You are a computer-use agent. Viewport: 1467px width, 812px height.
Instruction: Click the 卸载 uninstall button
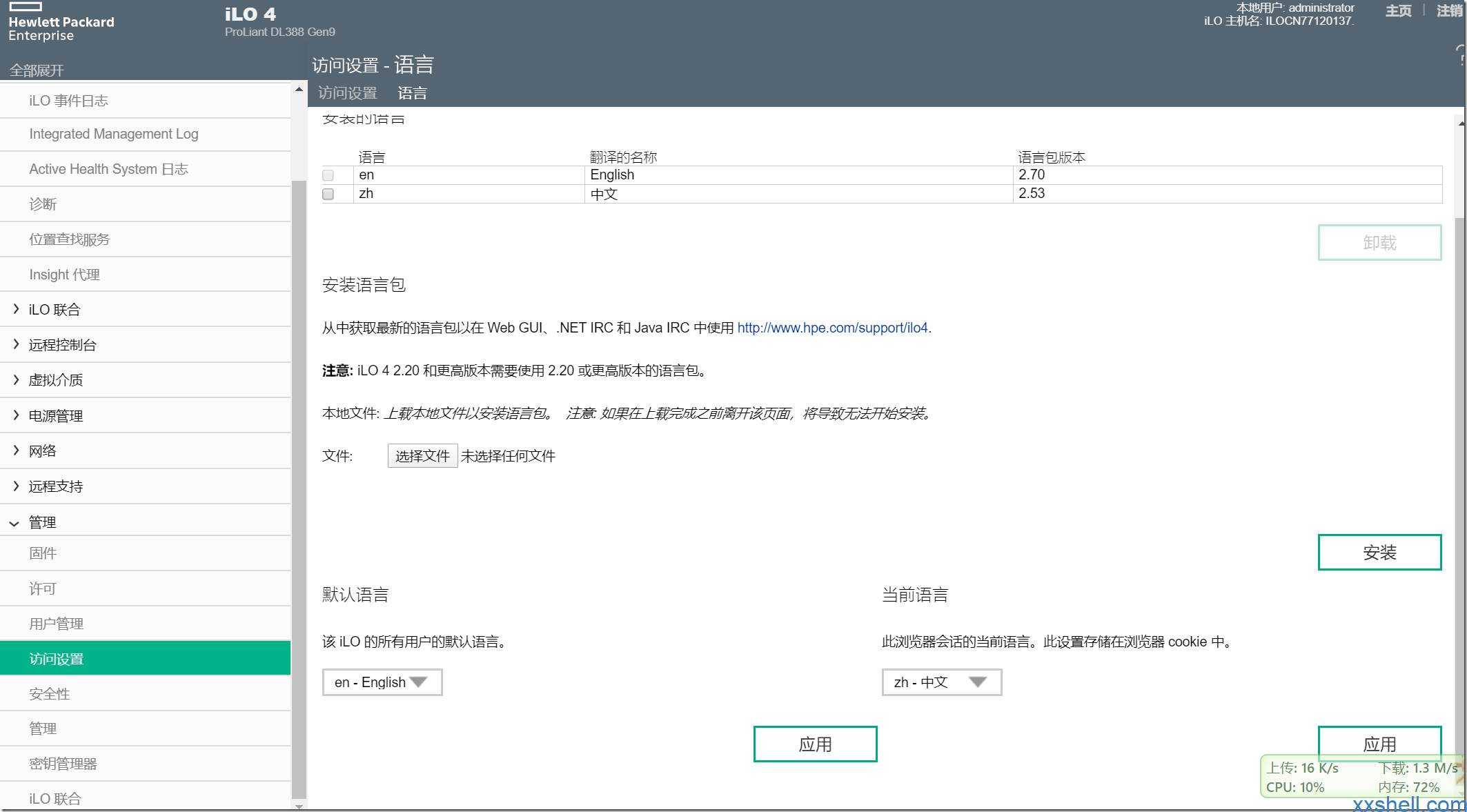tap(1379, 243)
